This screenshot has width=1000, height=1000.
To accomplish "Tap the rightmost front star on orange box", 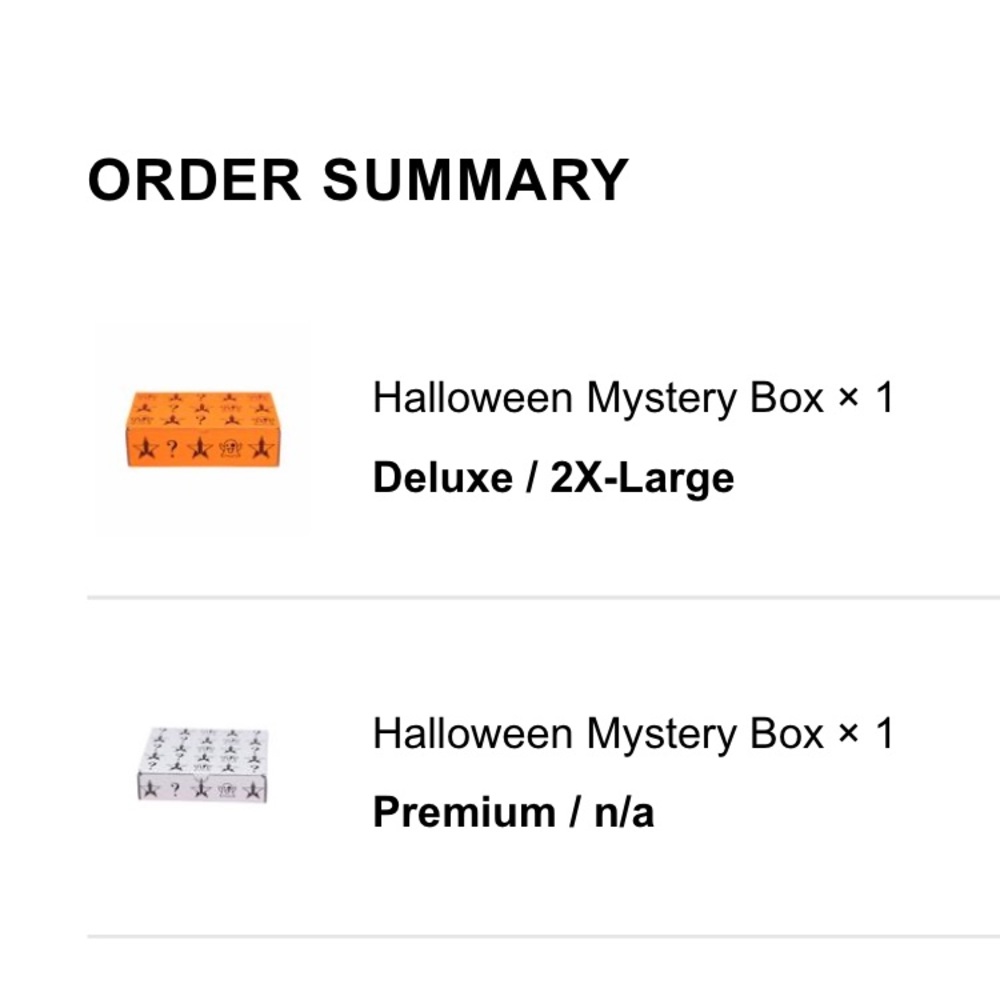I will point(261,448).
